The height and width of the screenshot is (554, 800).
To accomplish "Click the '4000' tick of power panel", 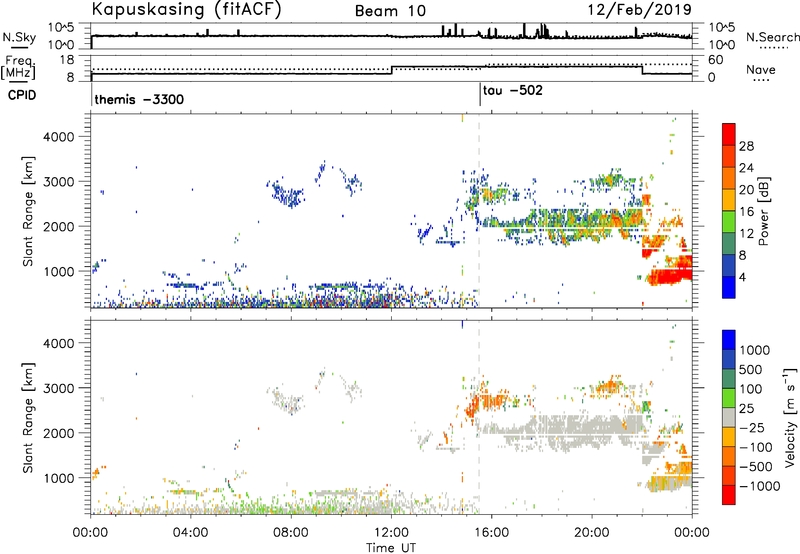I will coord(58,137).
